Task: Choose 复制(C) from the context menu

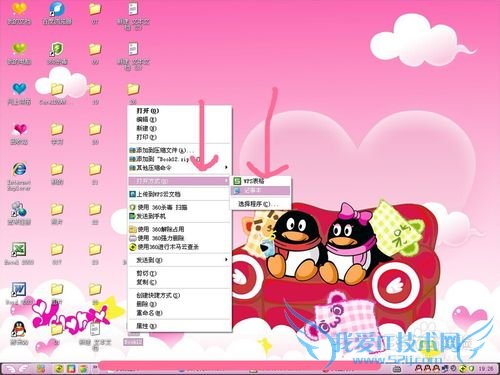Action: [180, 282]
